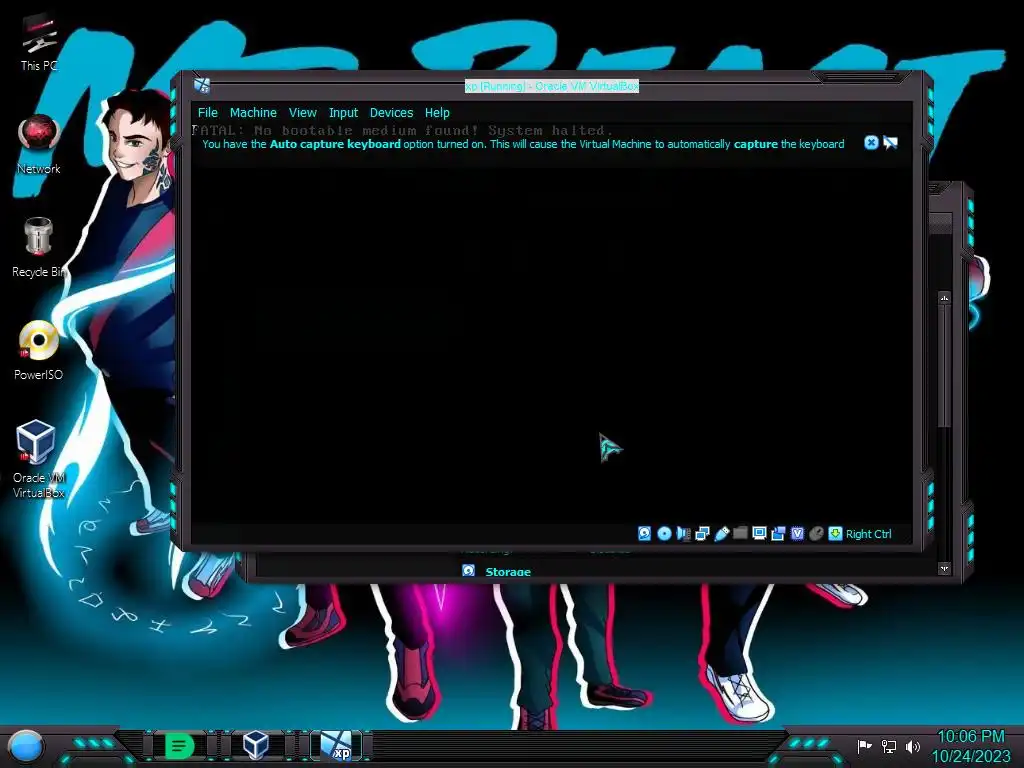Select the Oracle VM VirtualBox desktop icon
This screenshot has width=1024, height=768.
click(39, 459)
